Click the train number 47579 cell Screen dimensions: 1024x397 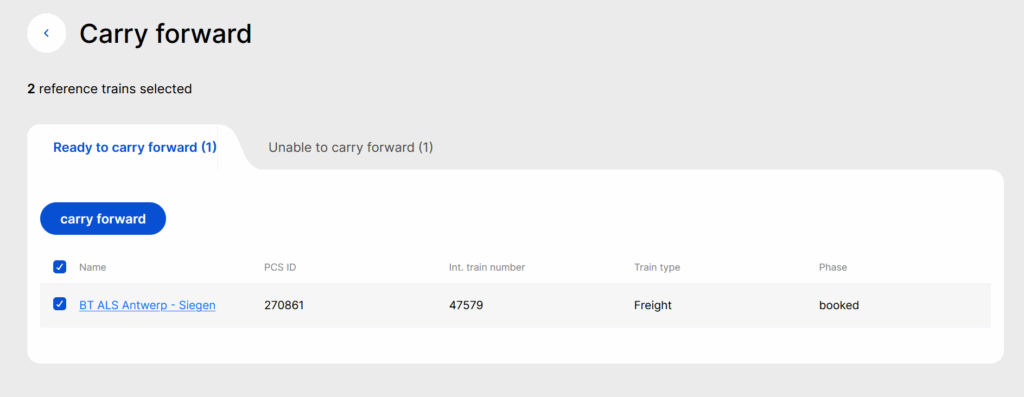(x=466, y=305)
